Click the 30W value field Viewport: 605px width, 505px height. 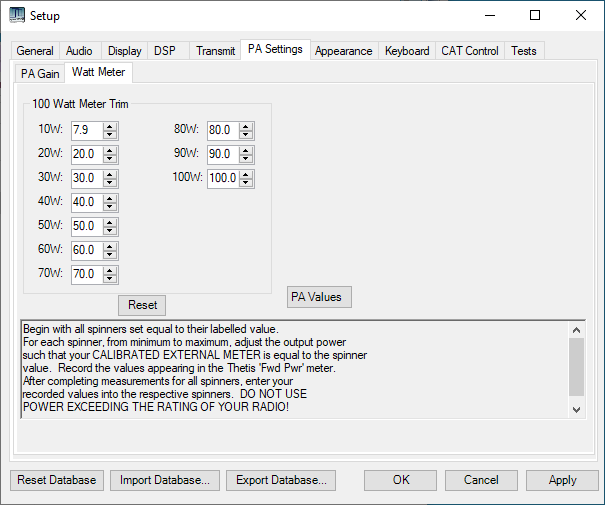[x=88, y=178]
